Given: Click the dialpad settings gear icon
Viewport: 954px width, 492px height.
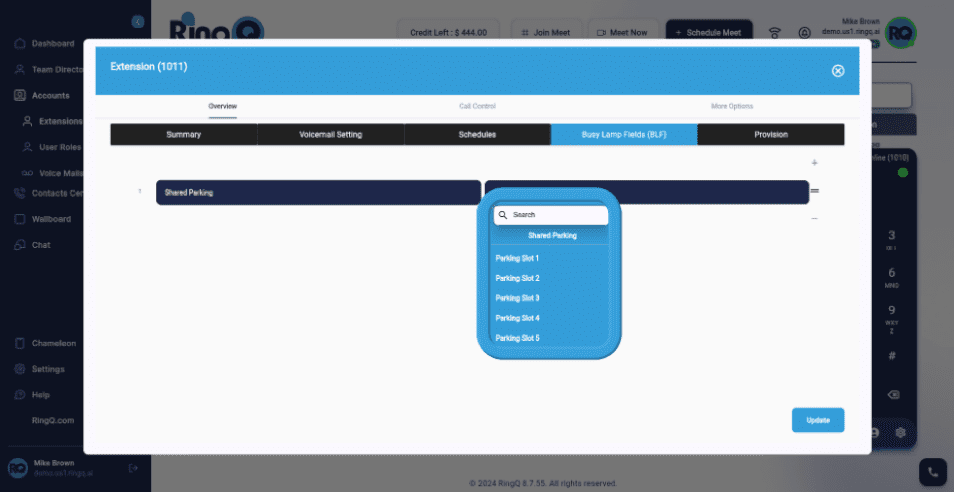Looking at the screenshot, I should coord(900,432).
